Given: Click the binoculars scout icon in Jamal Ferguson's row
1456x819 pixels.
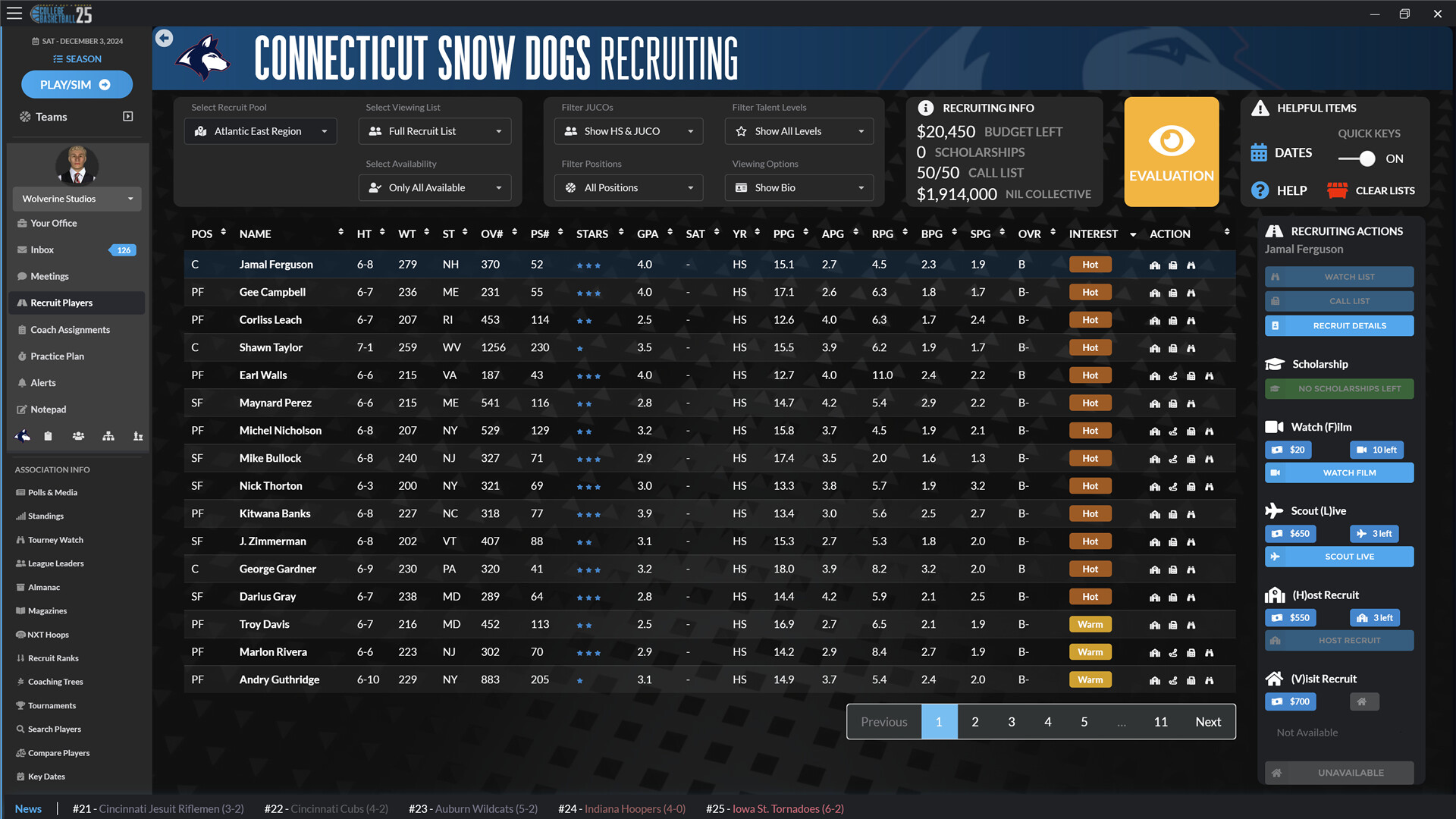Looking at the screenshot, I should (x=1192, y=265).
